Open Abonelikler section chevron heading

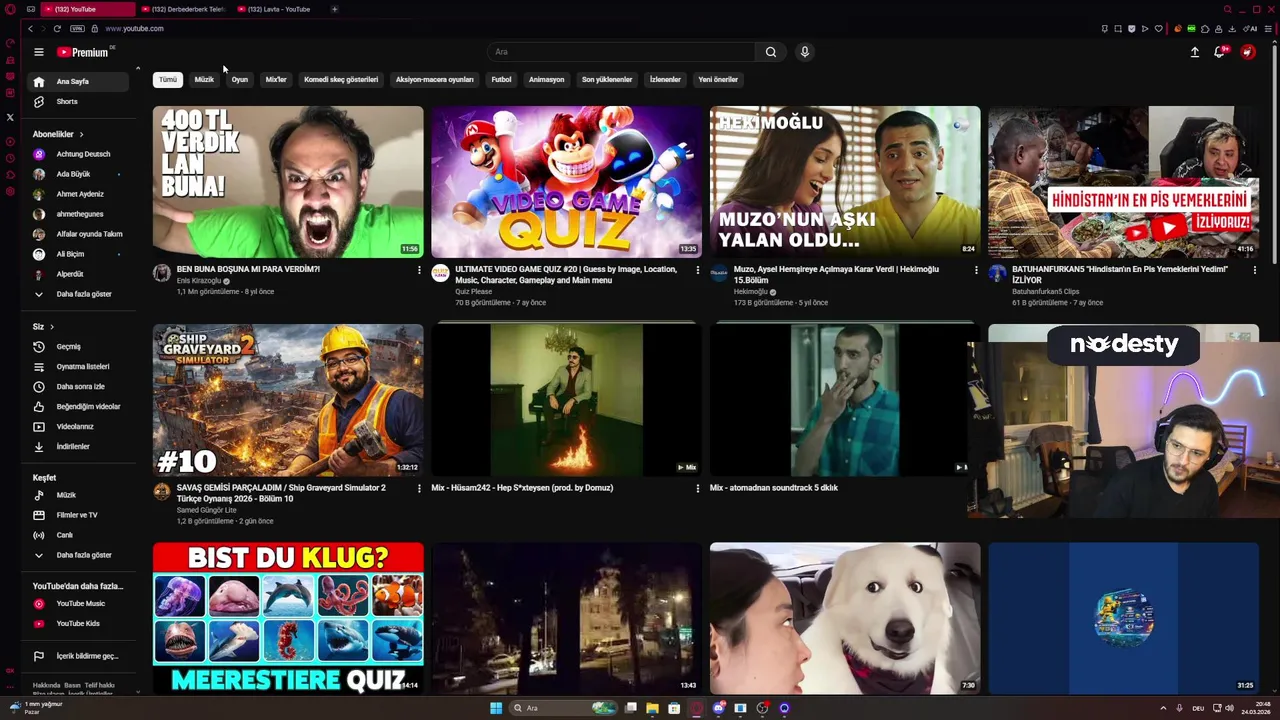click(58, 134)
